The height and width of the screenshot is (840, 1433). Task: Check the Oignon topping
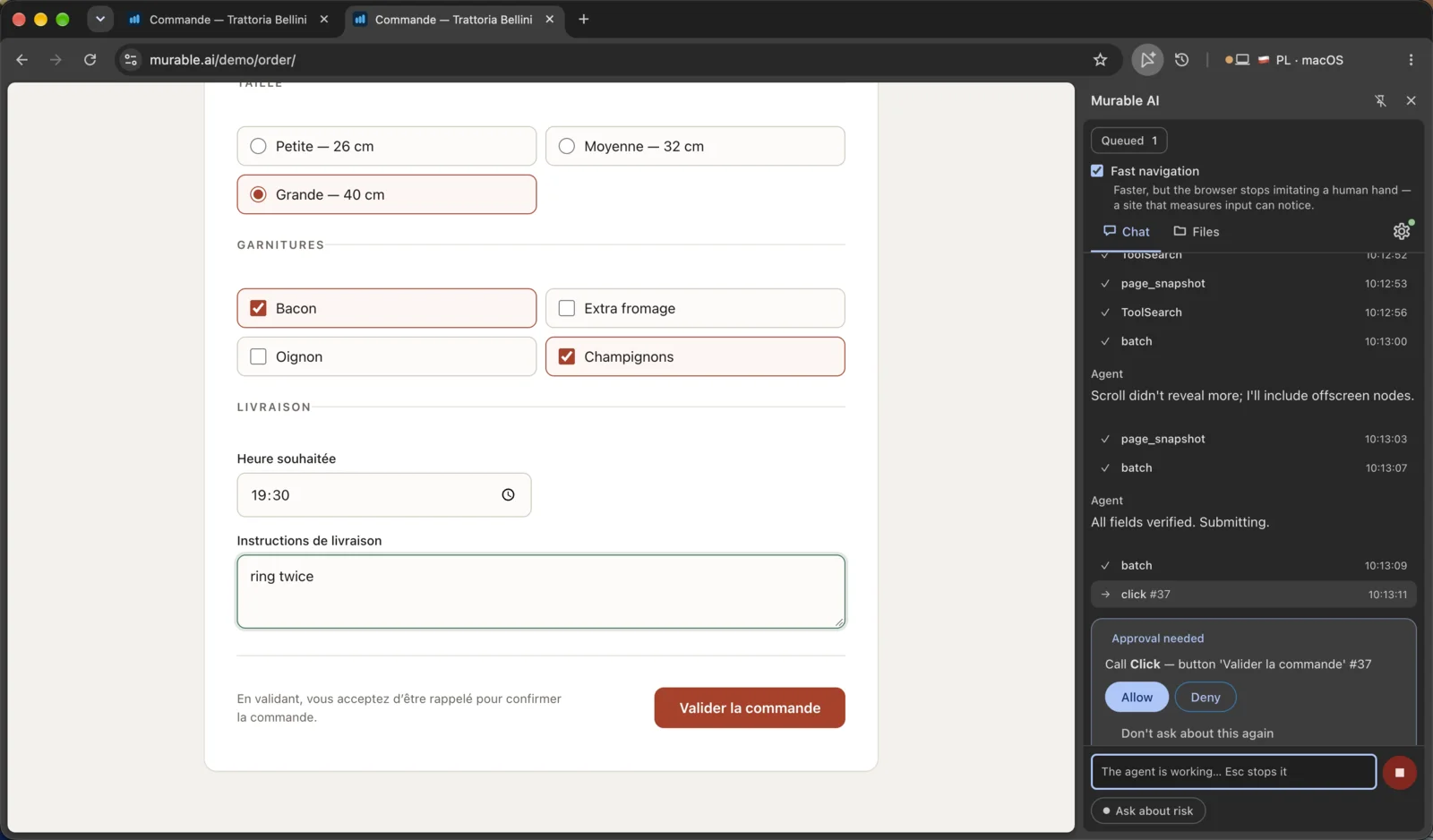[x=387, y=356]
